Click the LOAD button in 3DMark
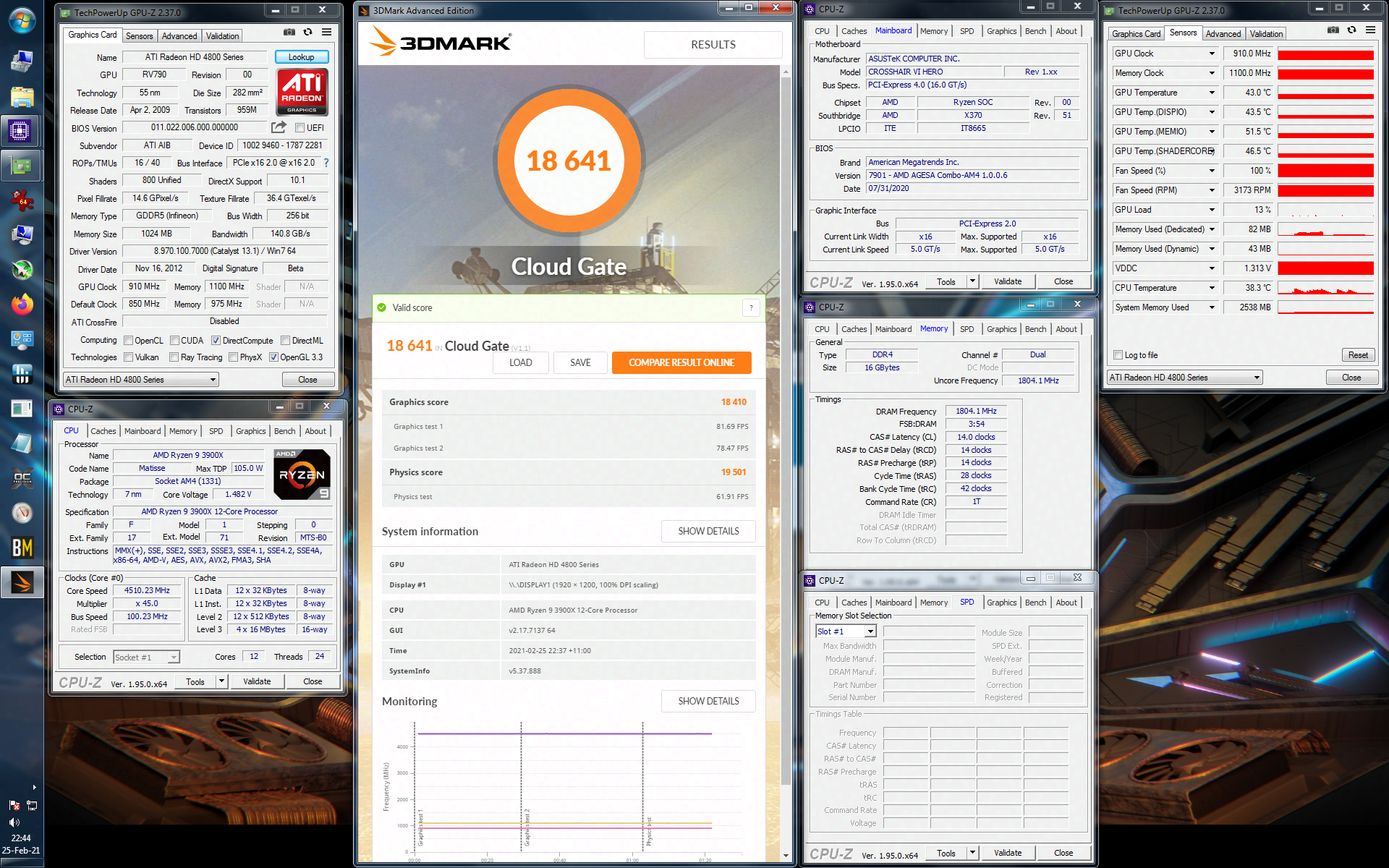 coord(520,362)
